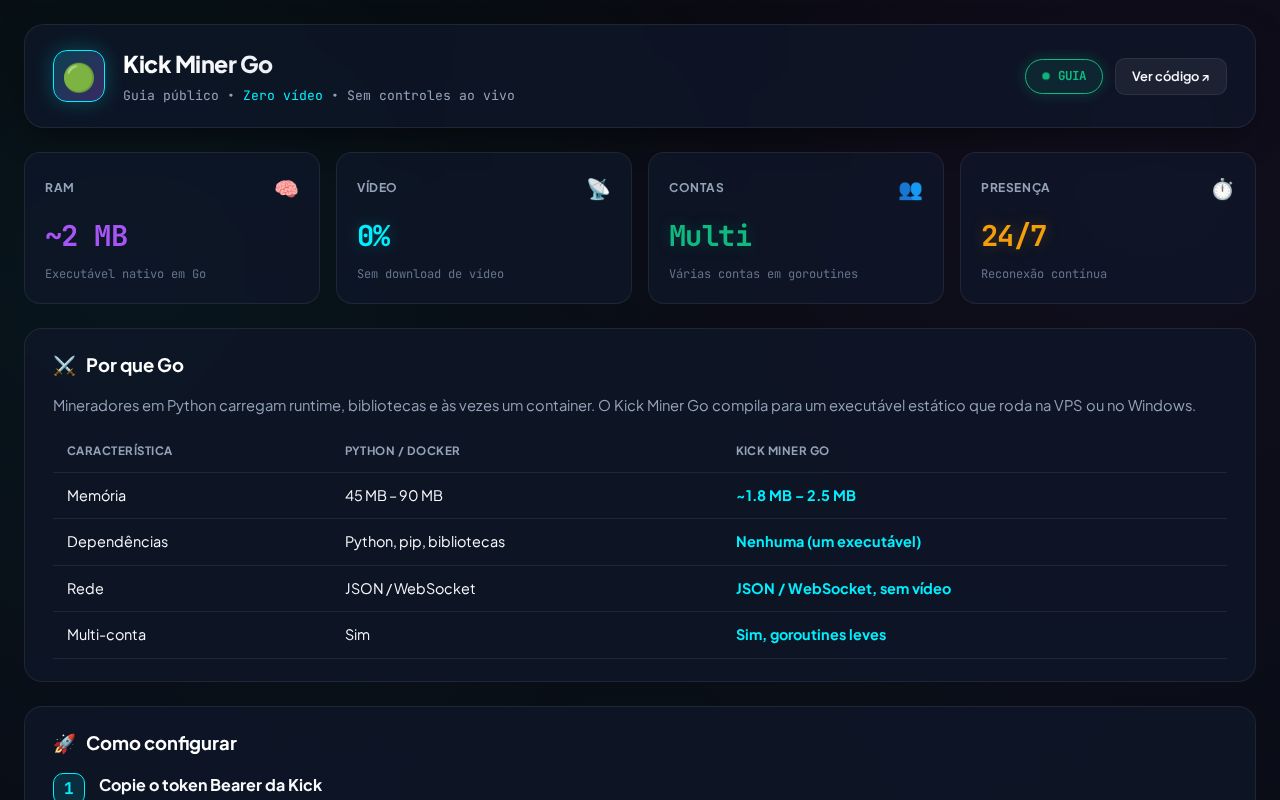Screen dimensions: 1280x800
Task: Click the 'Dependências' row label
Action: click(x=117, y=542)
